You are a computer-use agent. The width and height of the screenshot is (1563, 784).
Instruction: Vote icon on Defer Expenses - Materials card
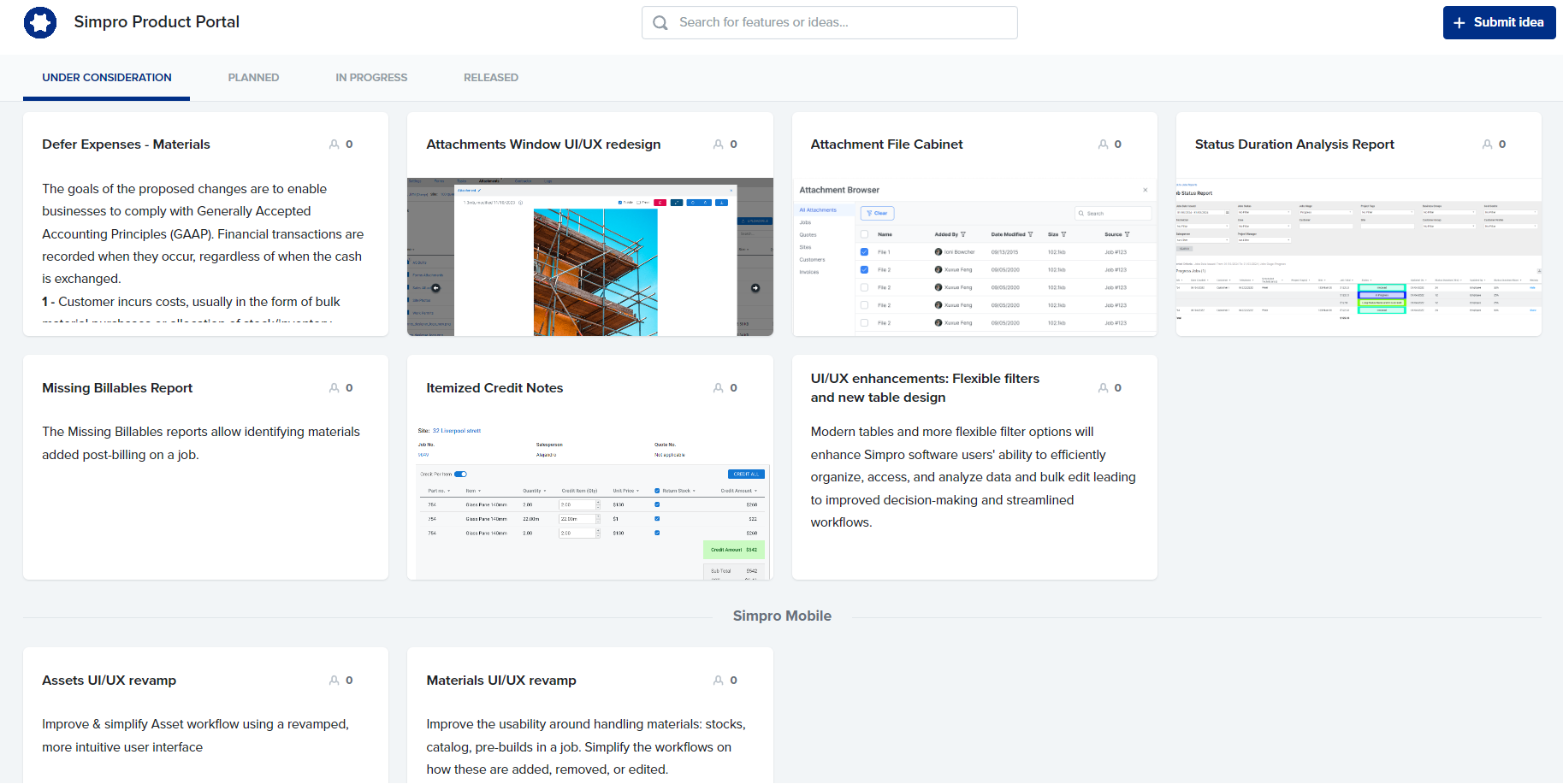coord(335,144)
